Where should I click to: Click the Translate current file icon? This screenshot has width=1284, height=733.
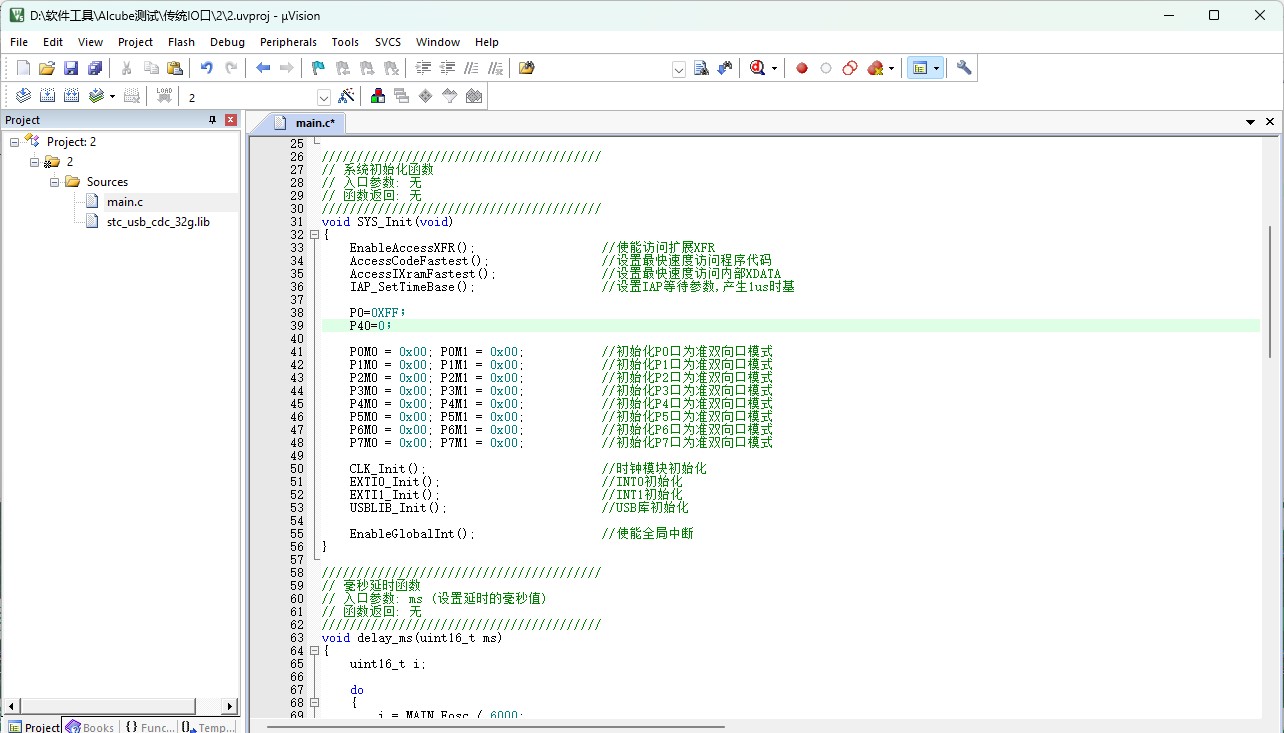tap(23, 96)
